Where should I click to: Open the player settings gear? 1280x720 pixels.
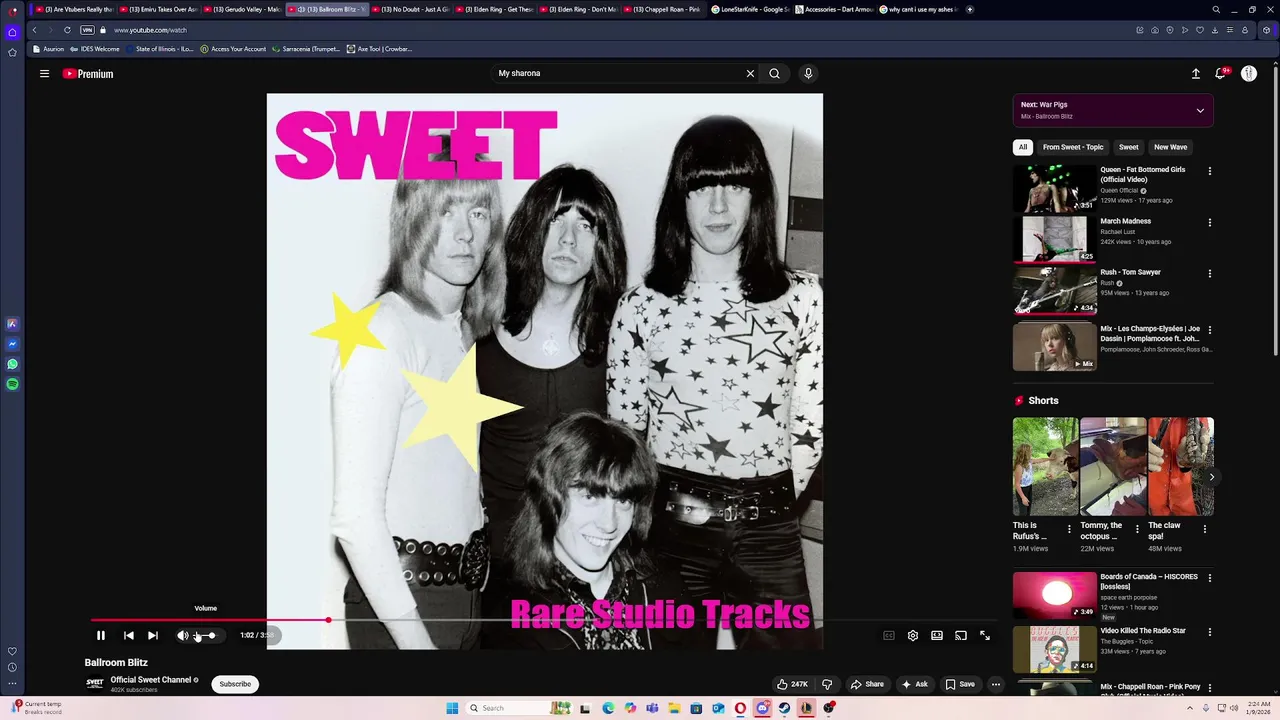[x=913, y=635]
